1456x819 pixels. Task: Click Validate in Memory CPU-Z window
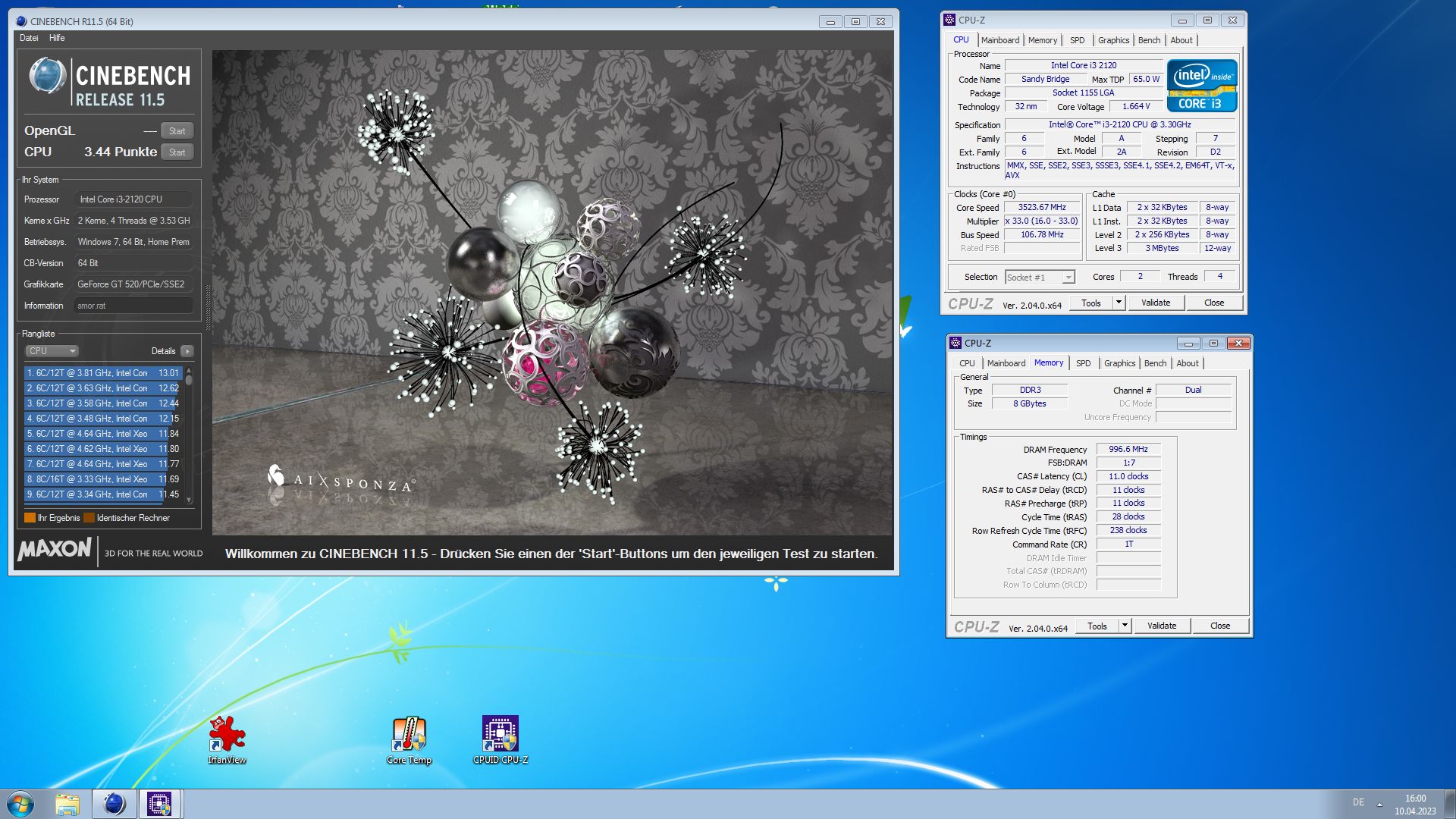[1162, 626]
